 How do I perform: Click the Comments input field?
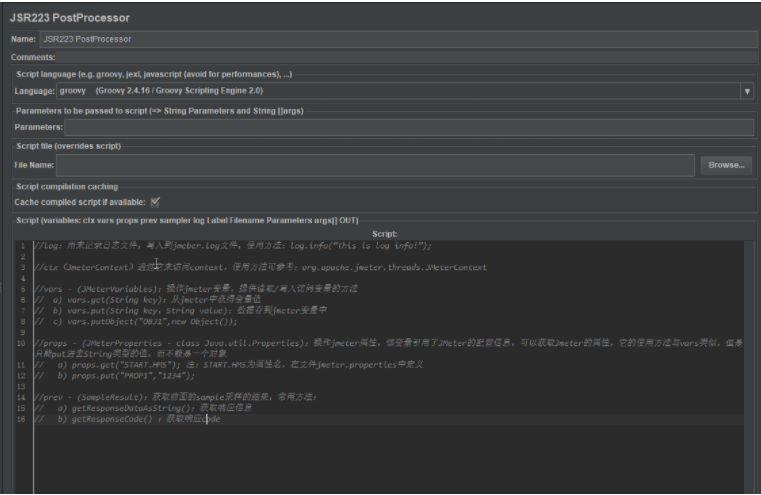click(406, 57)
